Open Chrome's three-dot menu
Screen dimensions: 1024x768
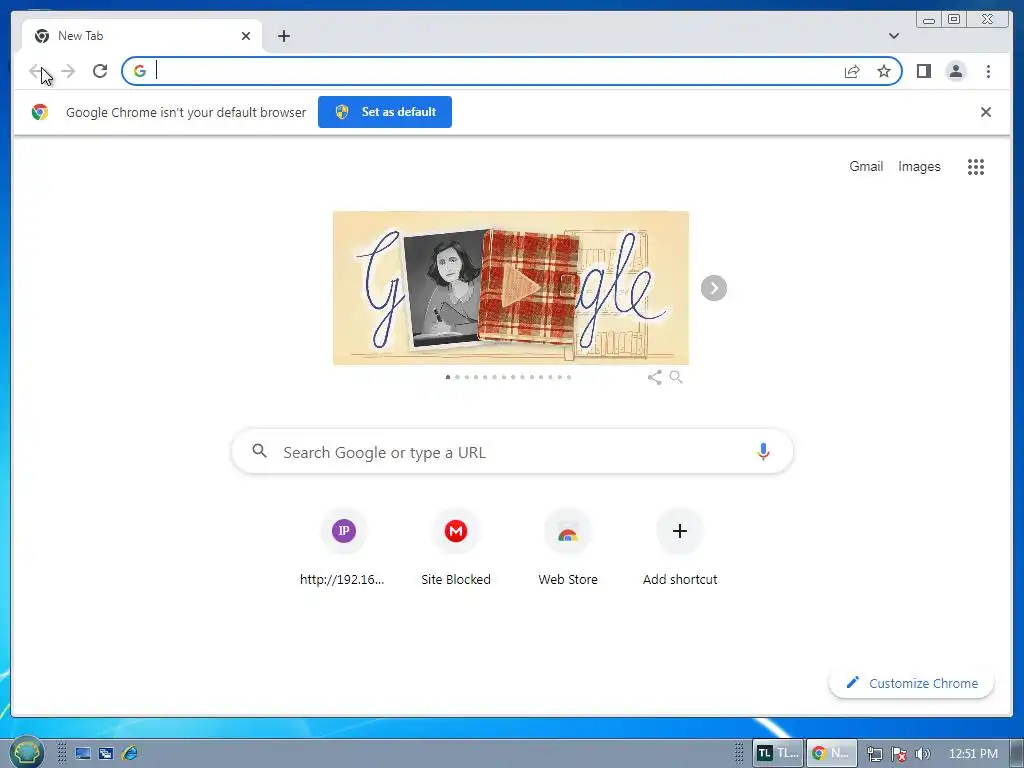coord(988,71)
